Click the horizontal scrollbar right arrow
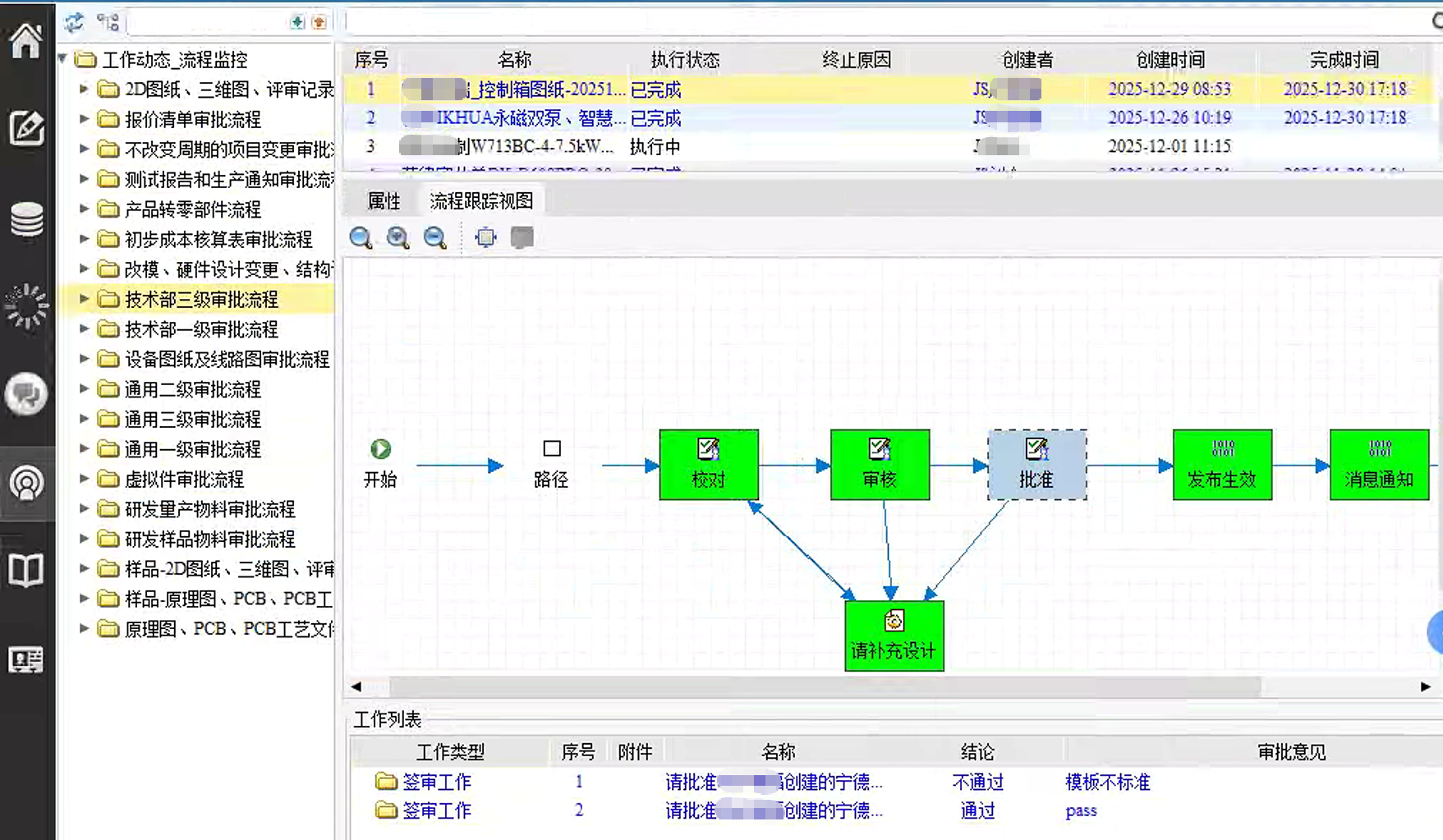The width and height of the screenshot is (1443, 840). (x=1425, y=686)
